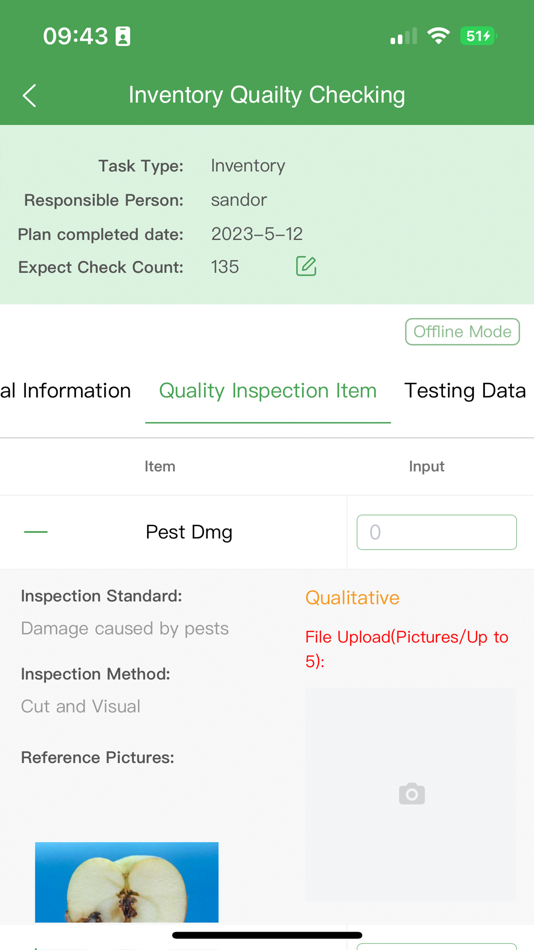The width and height of the screenshot is (534, 950).
Task: Tap the home indicator bar
Action: coord(267,935)
